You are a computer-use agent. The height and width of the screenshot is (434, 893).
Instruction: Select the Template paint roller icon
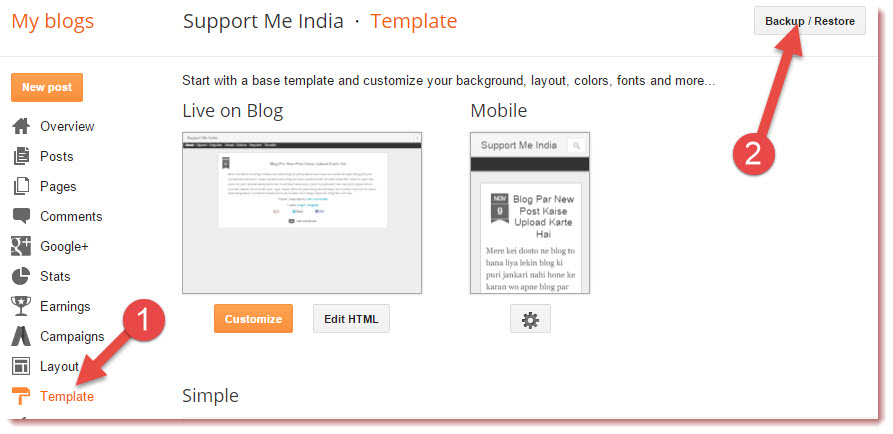click(21, 396)
